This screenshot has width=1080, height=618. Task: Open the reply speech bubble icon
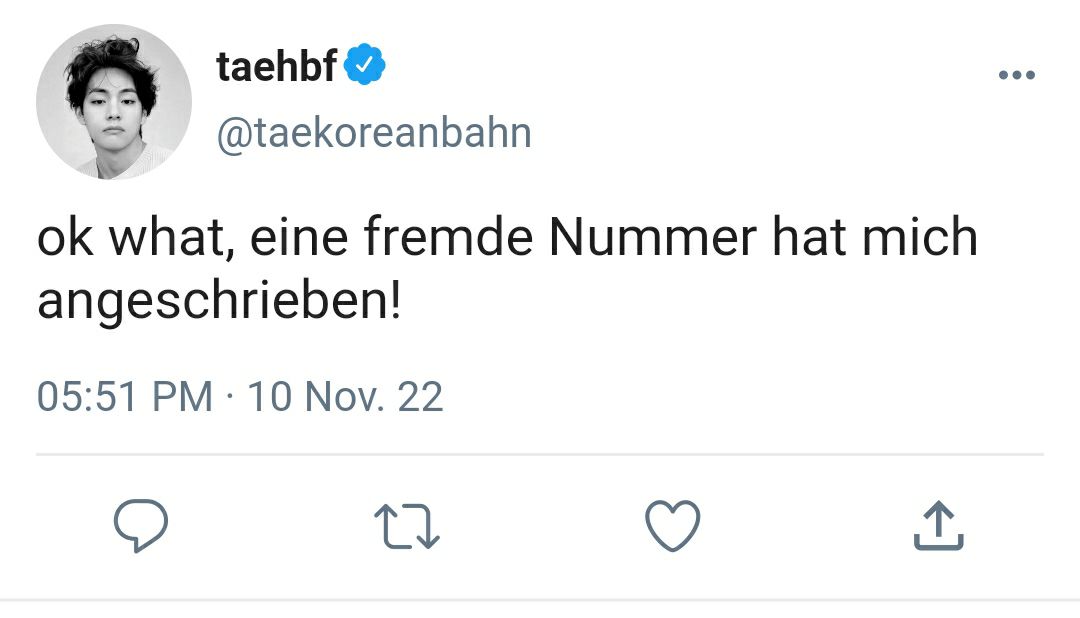pos(141,526)
